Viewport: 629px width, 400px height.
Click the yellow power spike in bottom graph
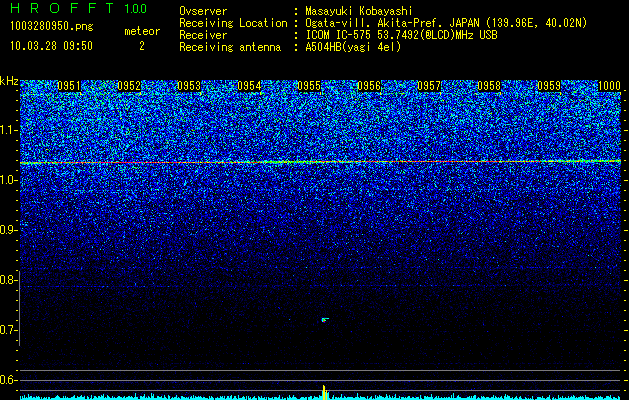(325, 392)
